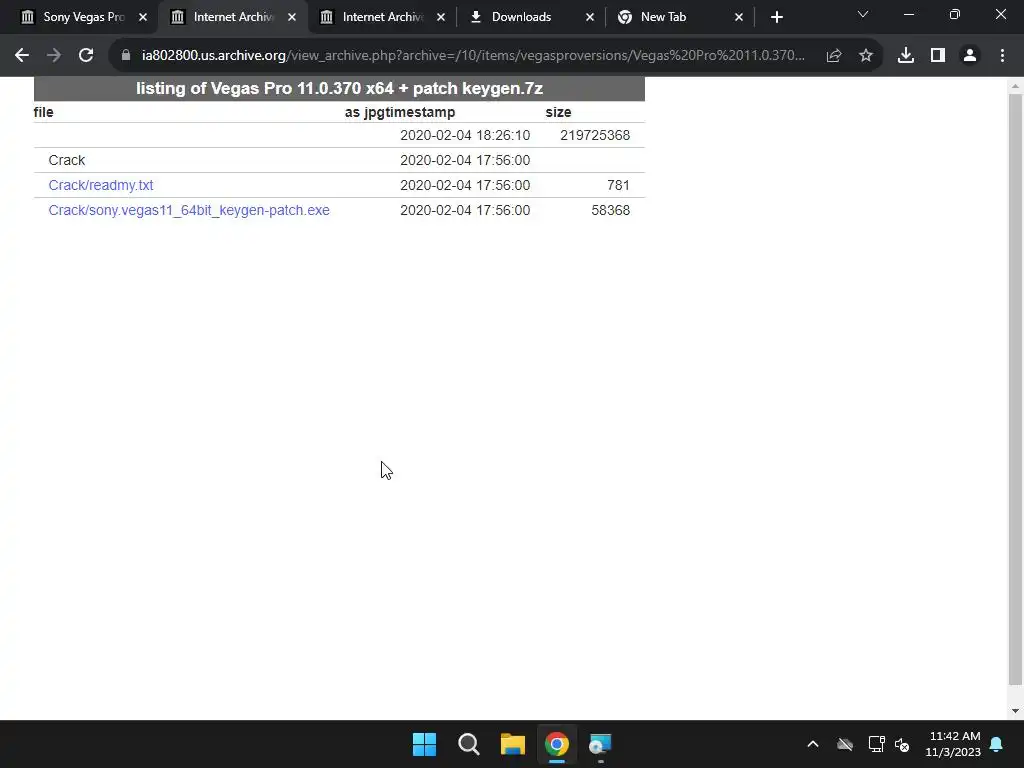
Task: Close the Sony Vegas Pro tab
Action: 143,17
